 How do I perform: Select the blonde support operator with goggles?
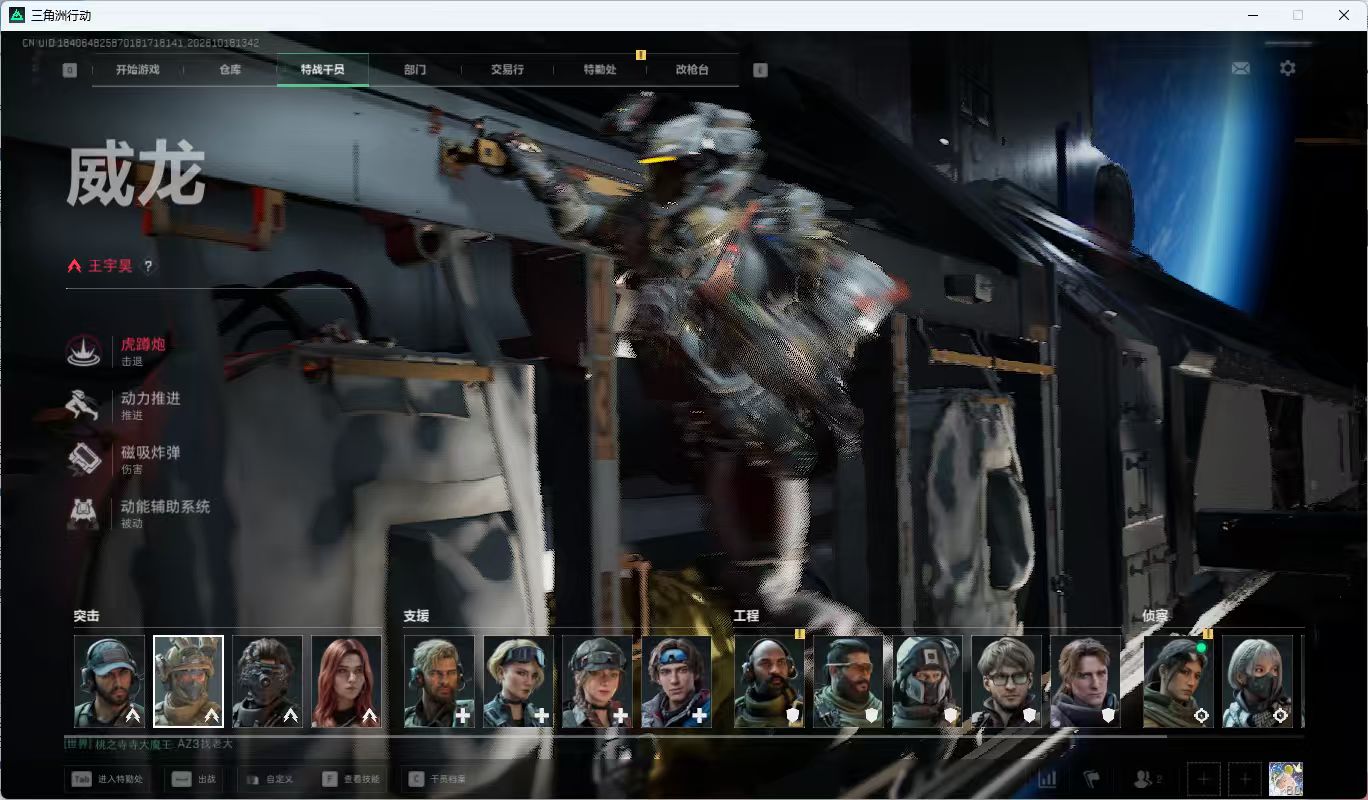pyautogui.click(x=518, y=681)
